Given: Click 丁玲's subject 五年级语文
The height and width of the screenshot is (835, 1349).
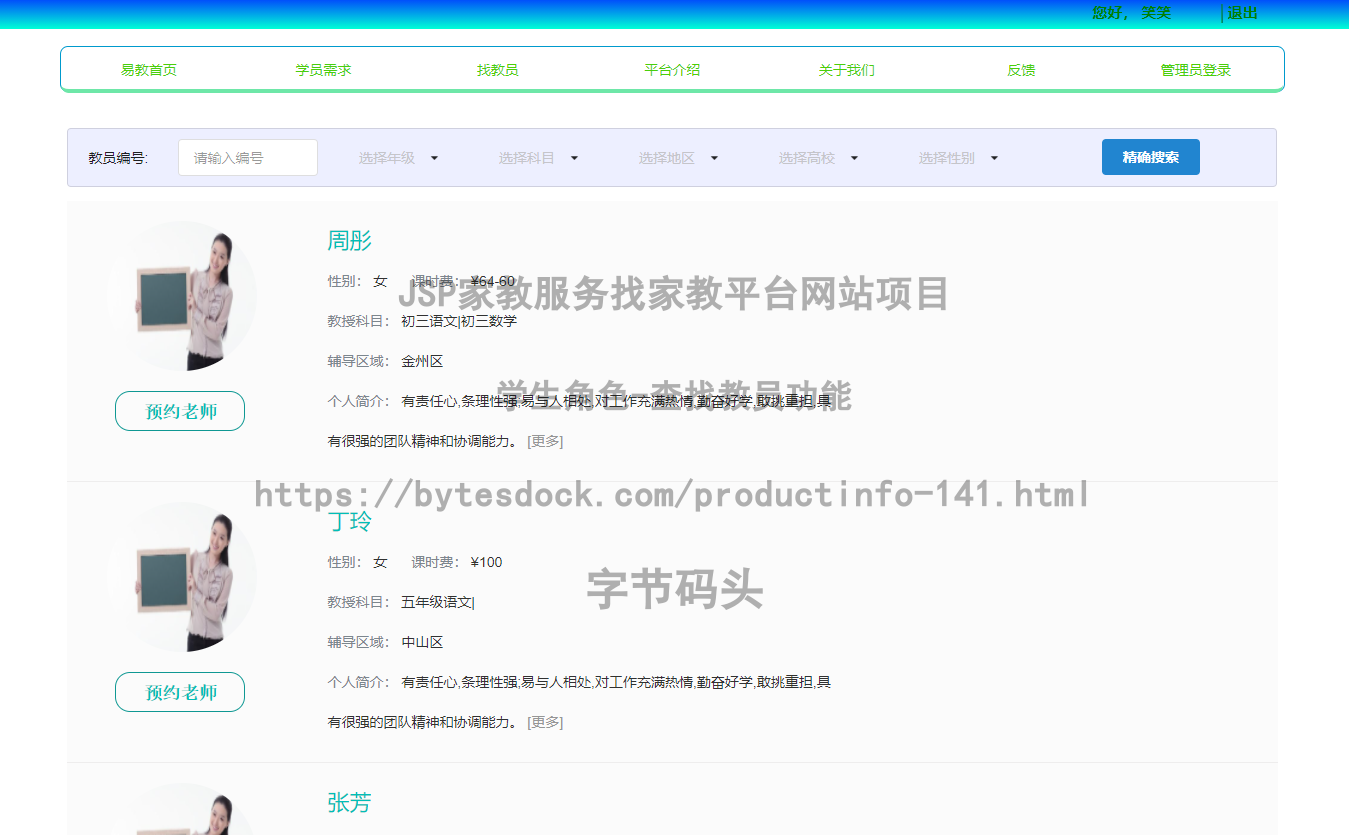Looking at the screenshot, I should 437,602.
